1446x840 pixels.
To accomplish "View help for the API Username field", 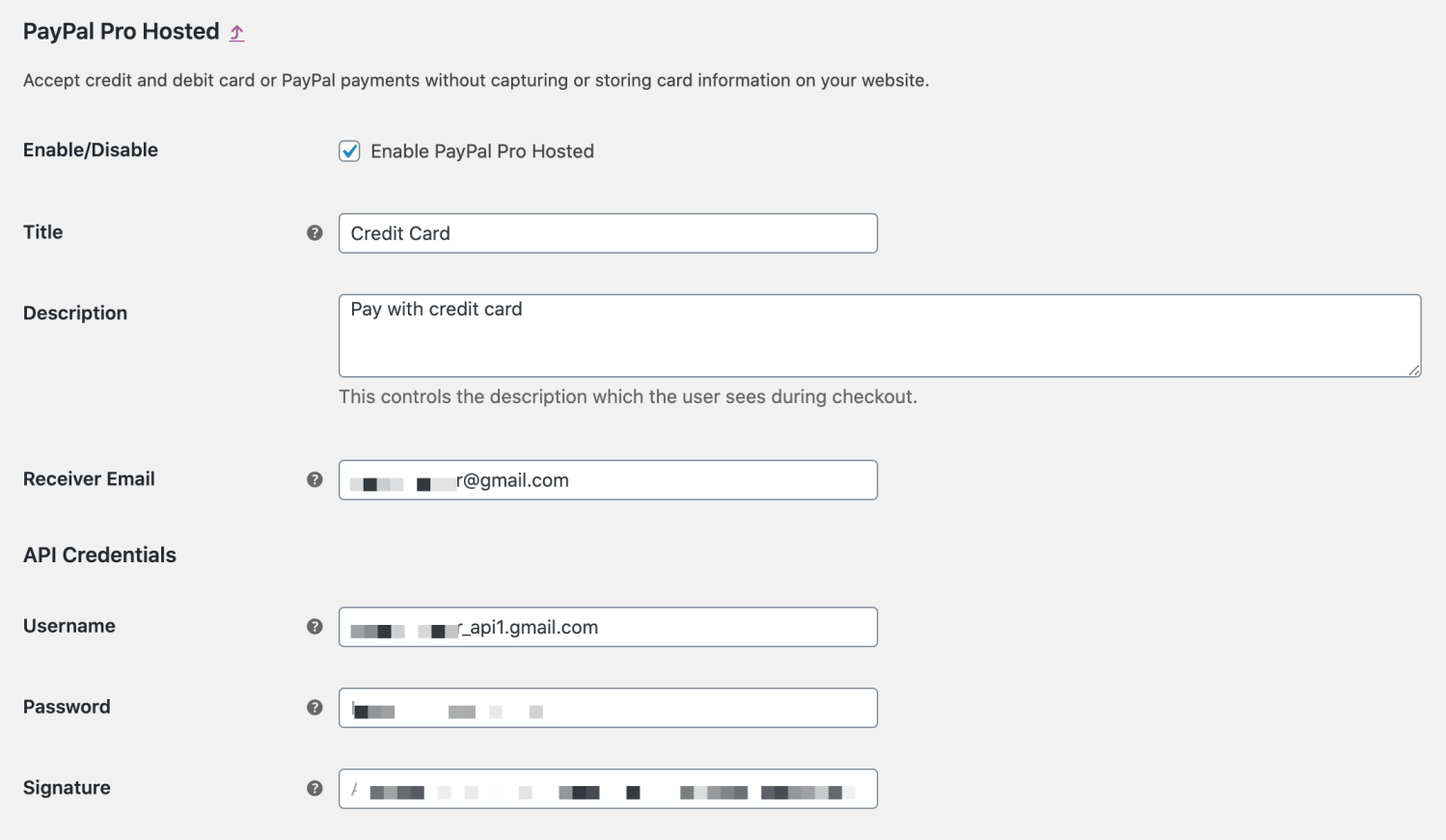I will tap(314, 626).
